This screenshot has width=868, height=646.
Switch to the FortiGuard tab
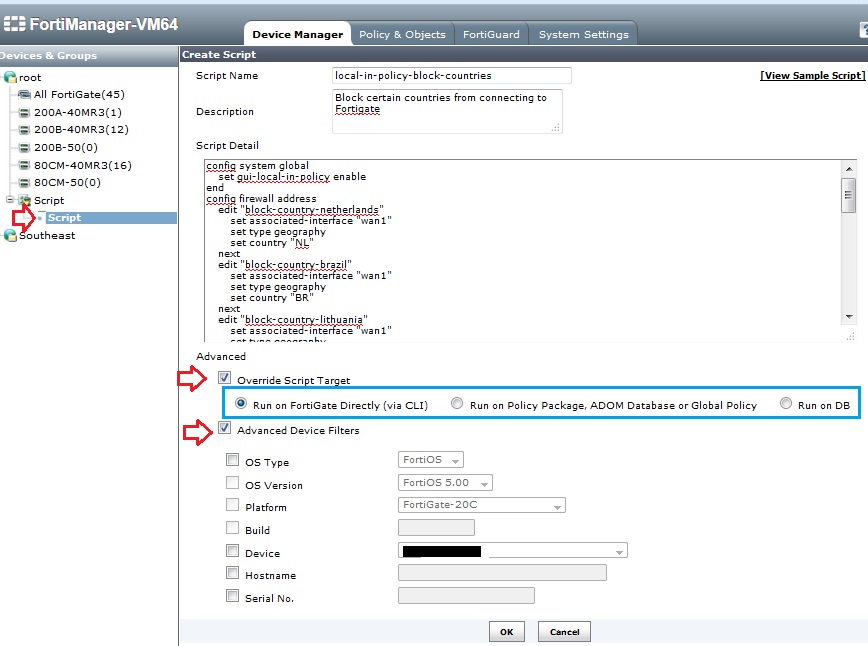[491, 34]
